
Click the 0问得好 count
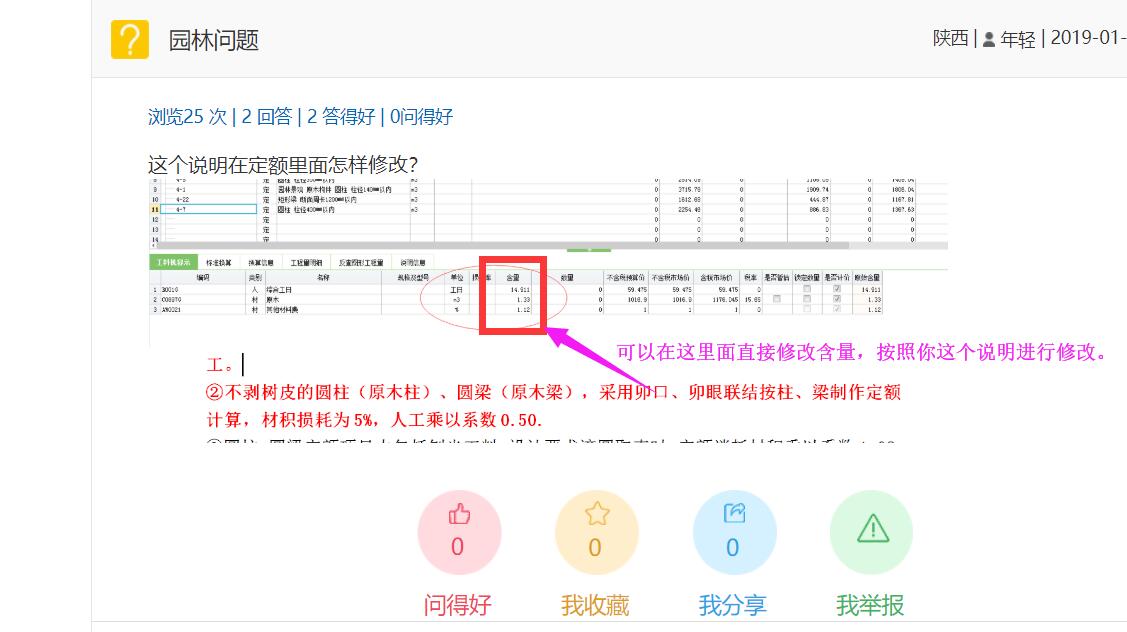(421, 116)
